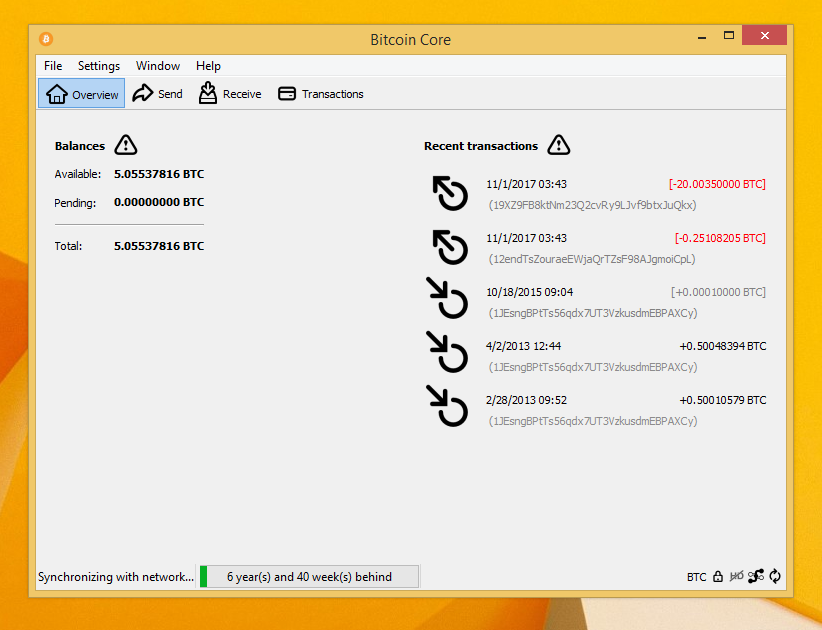Click address 19XZ9FB8ktNm23Q2cvRy9LJvf9btxJuQkx
The width and height of the screenshot is (822, 630).
[592, 205]
